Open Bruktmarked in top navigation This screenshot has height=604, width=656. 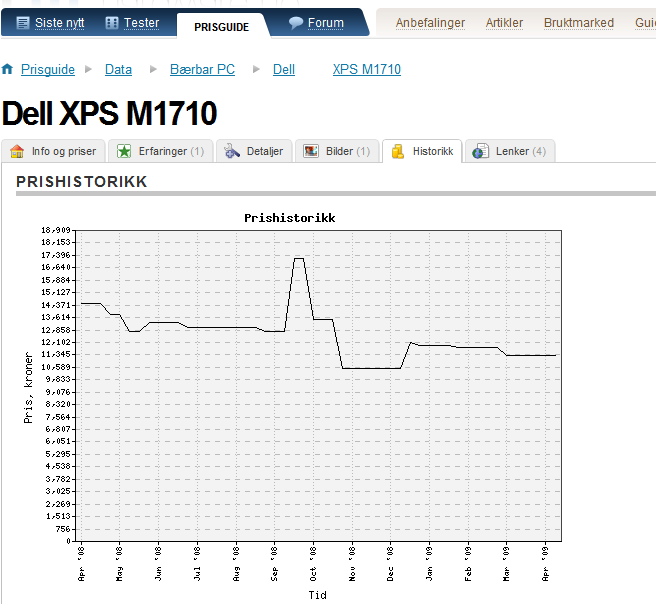tap(579, 23)
